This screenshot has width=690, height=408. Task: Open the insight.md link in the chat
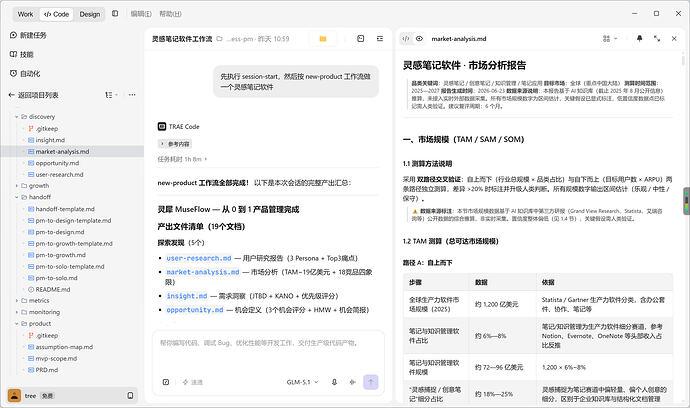click(187, 296)
